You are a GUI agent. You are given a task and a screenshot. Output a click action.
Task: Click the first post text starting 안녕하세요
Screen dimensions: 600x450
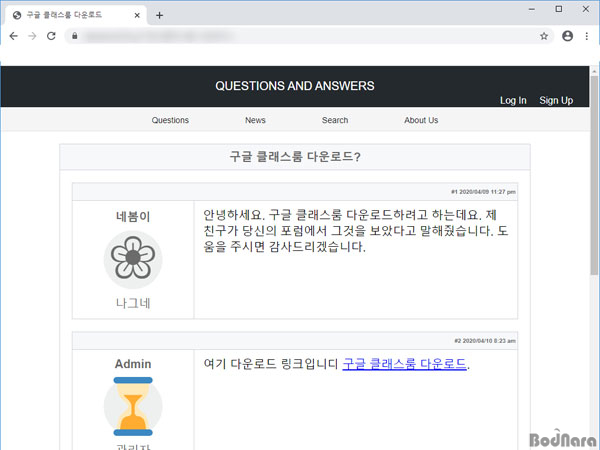coord(355,231)
